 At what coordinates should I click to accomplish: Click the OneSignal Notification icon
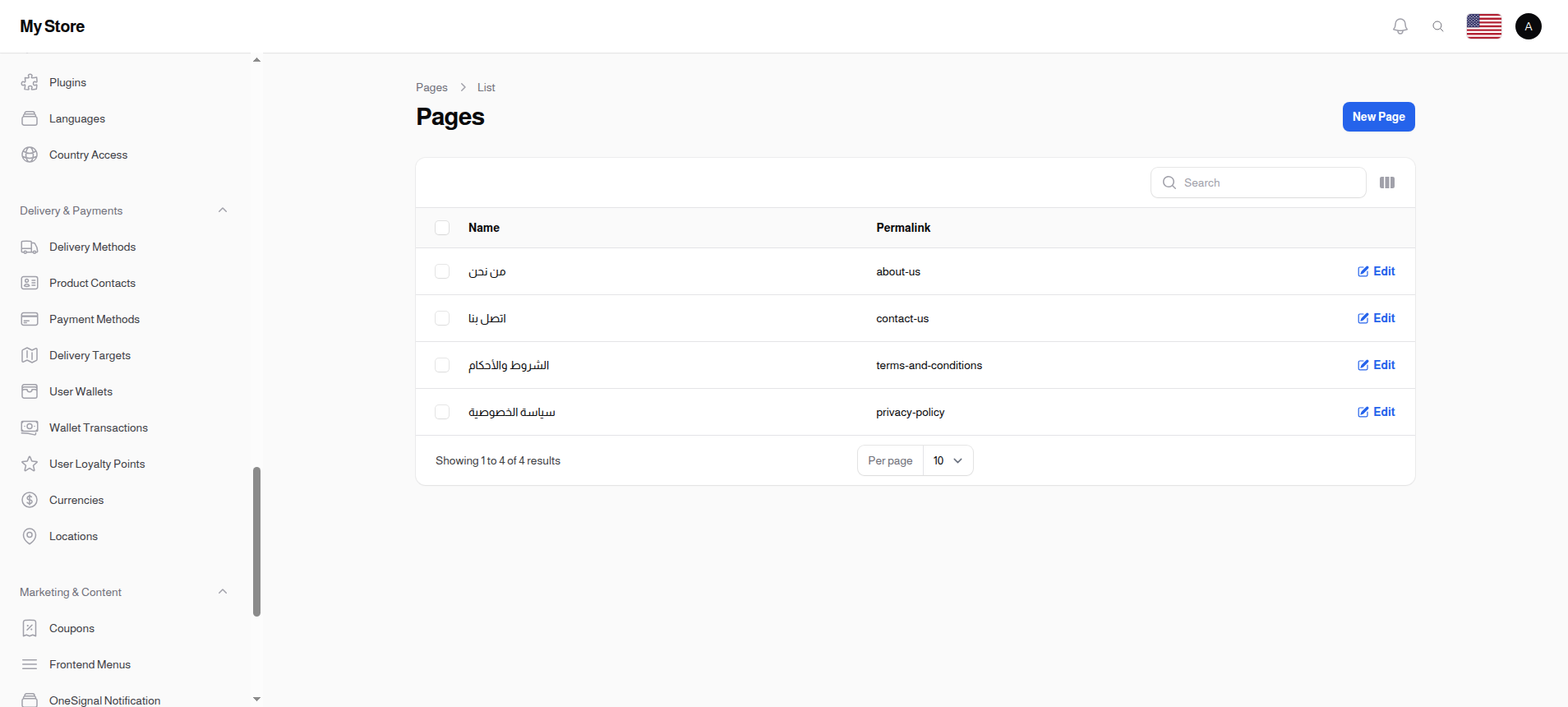point(30,700)
